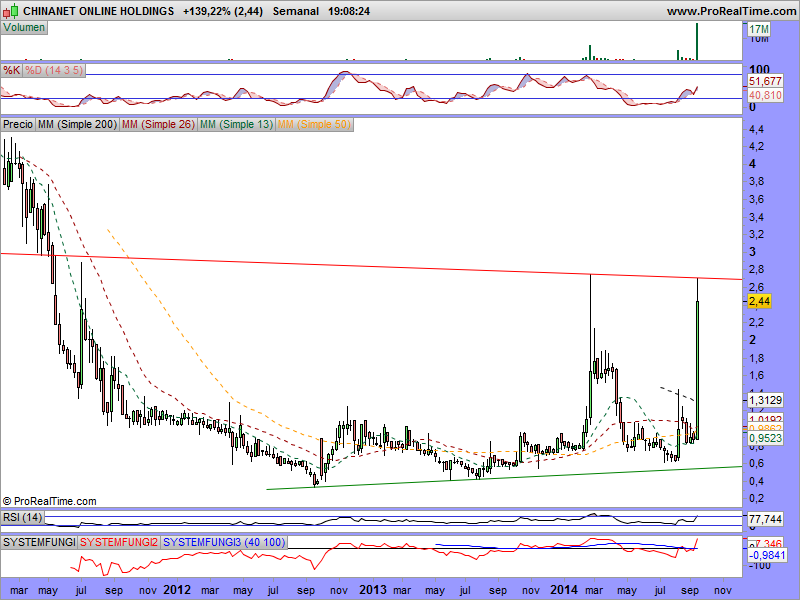Click the candlestick chart icon beside the title
The height and width of the screenshot is (600, 800).
(11, 11)
